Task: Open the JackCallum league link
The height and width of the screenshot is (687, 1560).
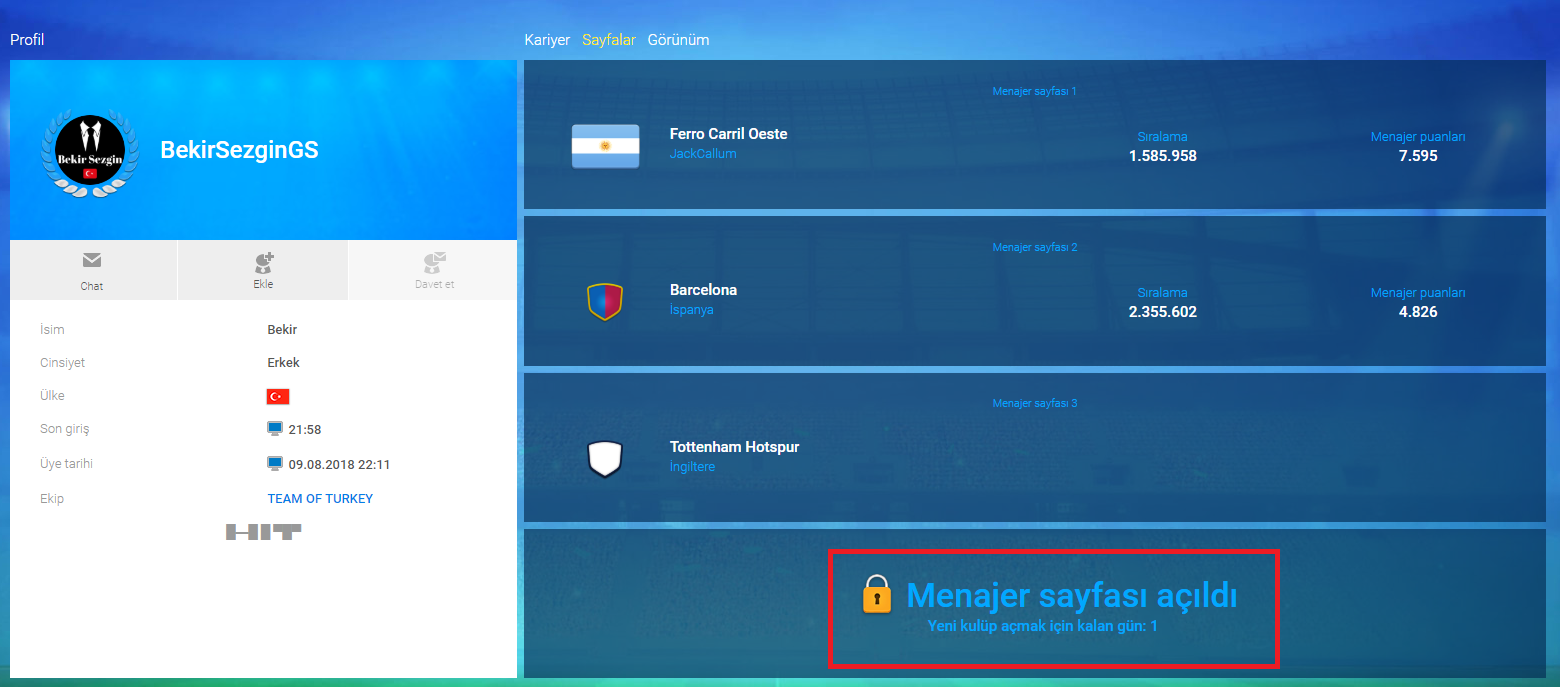Action: point(703,154)
